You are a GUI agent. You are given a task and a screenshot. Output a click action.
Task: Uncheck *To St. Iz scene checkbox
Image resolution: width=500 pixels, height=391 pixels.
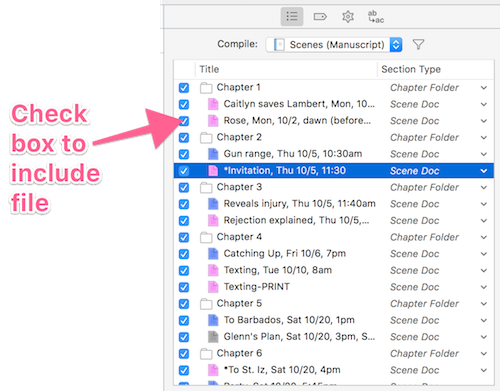click(184, 370)
